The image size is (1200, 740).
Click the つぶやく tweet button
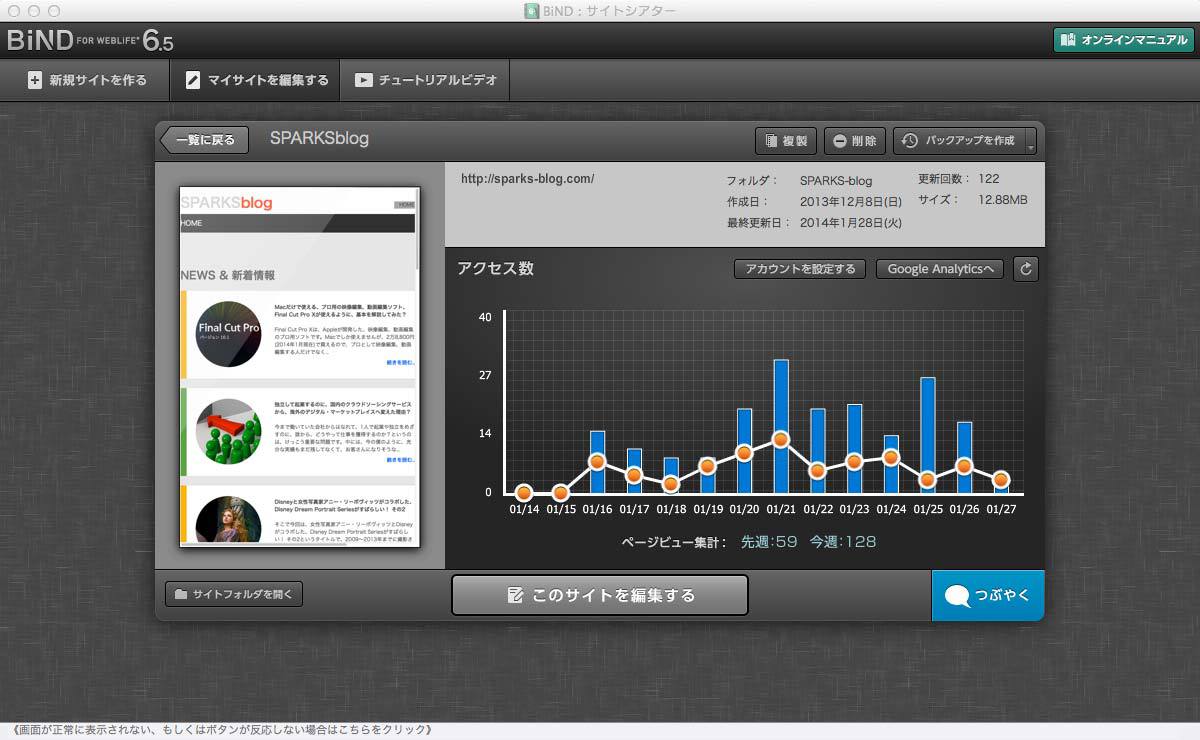(988, 596)
